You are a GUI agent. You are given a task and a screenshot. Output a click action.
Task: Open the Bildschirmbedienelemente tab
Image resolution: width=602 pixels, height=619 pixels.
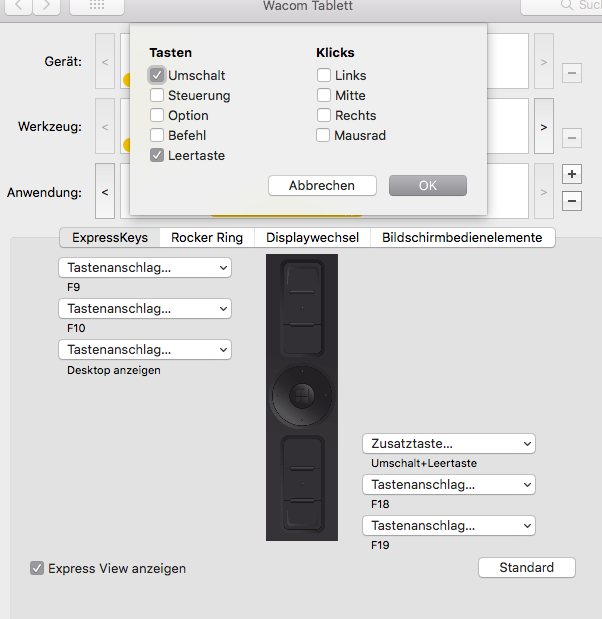coord(462,237)
